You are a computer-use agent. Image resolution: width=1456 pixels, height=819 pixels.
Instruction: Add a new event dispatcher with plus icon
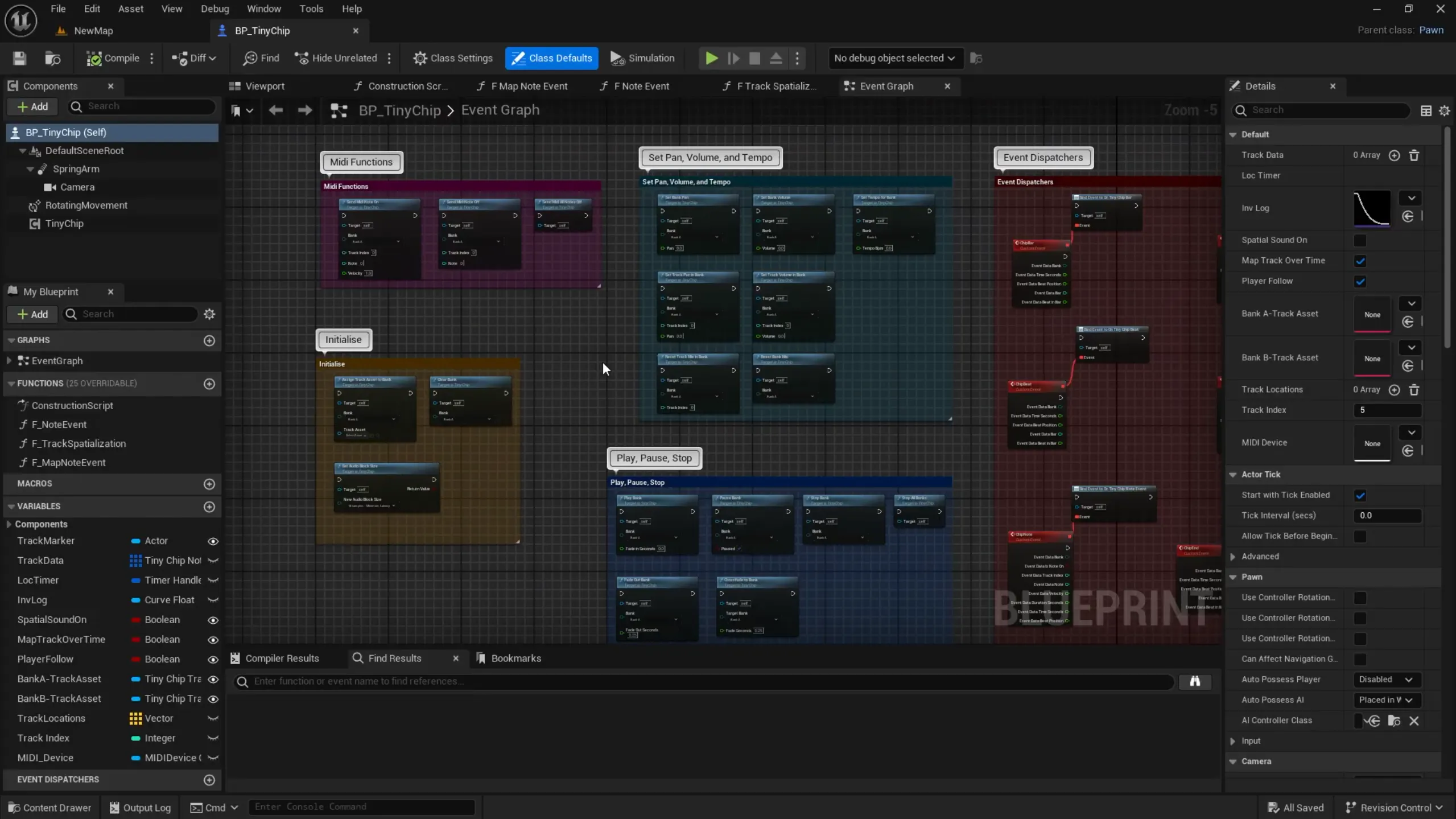pos(209,780)
